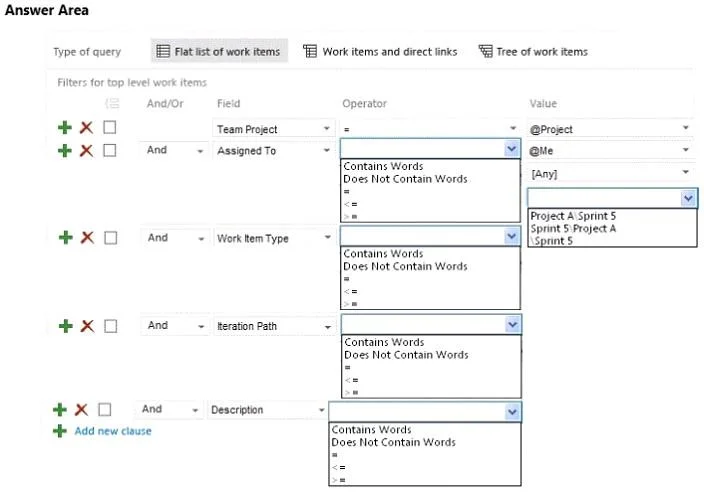704x492 pixels.
Task: Select Flat list of work items
Action: tap(219, 51)
